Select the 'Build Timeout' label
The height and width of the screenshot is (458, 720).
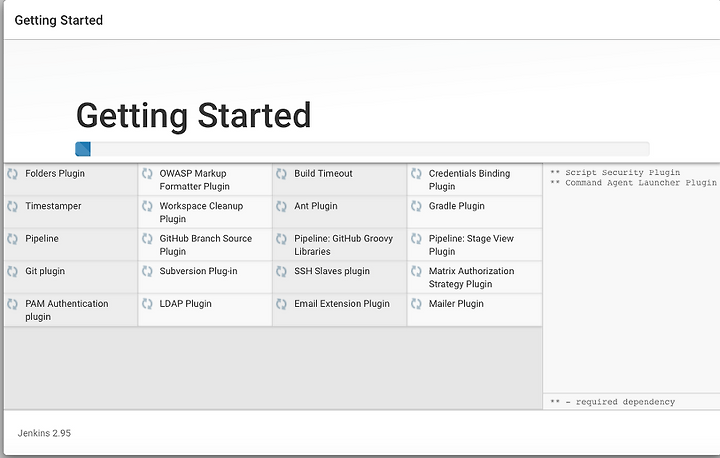(x=323, y=174)
